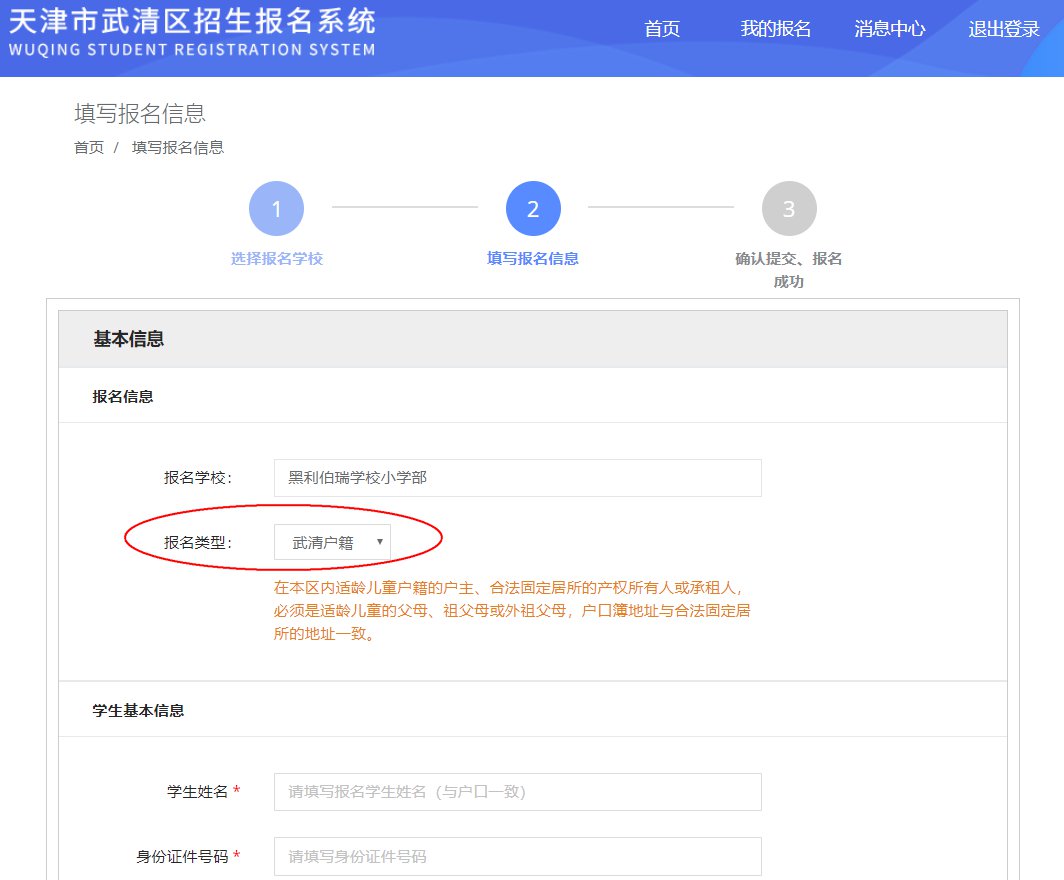Click the 基本信息 panel header
The height and width of the screenshot is (880, 1064).
pyautogui.click(x=129, y=339)
